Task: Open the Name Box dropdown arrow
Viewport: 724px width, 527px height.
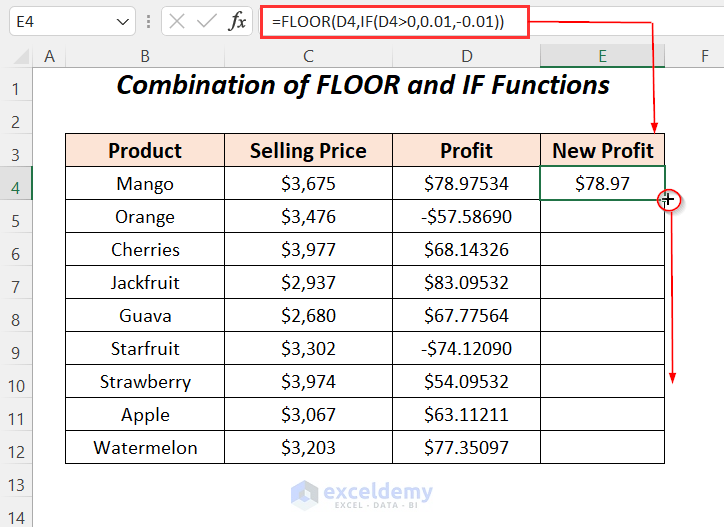Action: 123,21
